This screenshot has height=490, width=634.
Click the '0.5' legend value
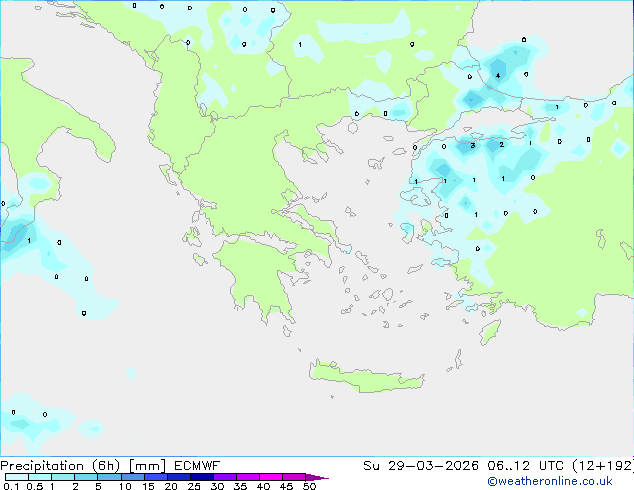point(35,486)
